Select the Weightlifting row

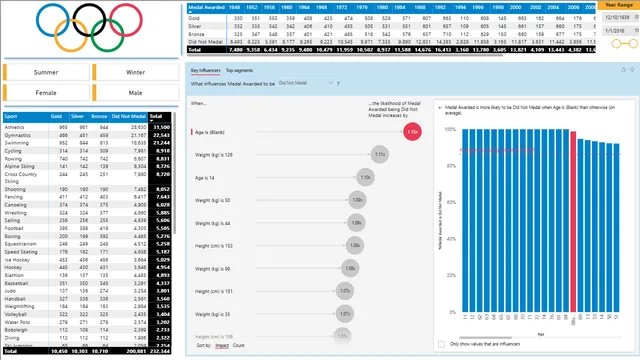click(87, 307)
